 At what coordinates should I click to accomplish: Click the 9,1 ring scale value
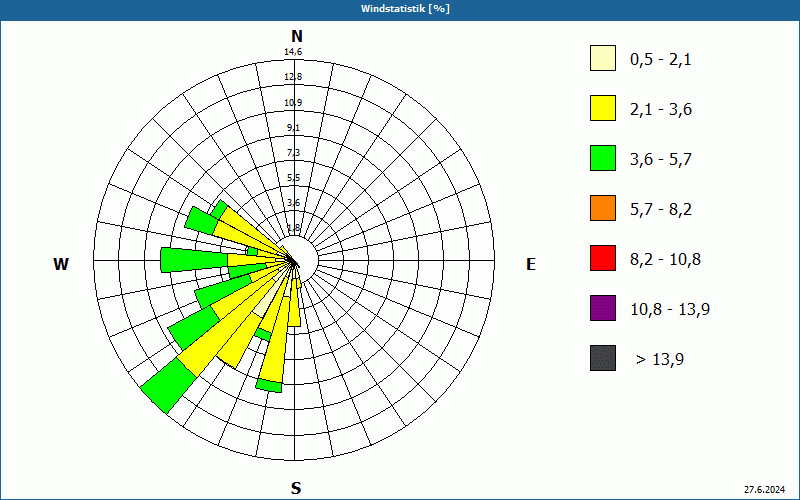(x=293, y=128)
